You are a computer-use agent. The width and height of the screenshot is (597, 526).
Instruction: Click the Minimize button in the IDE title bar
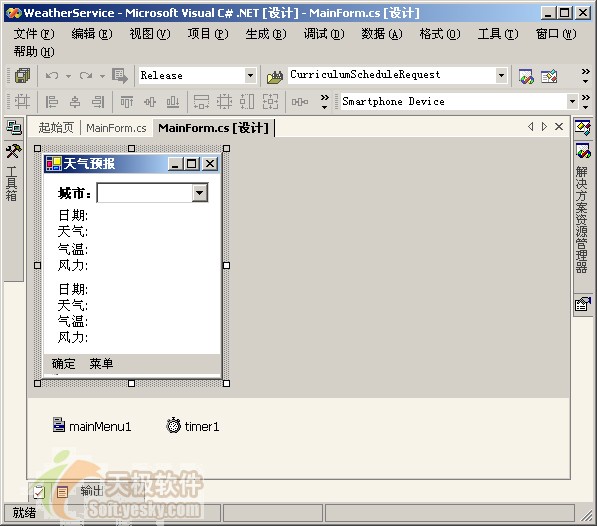(548, 13)
